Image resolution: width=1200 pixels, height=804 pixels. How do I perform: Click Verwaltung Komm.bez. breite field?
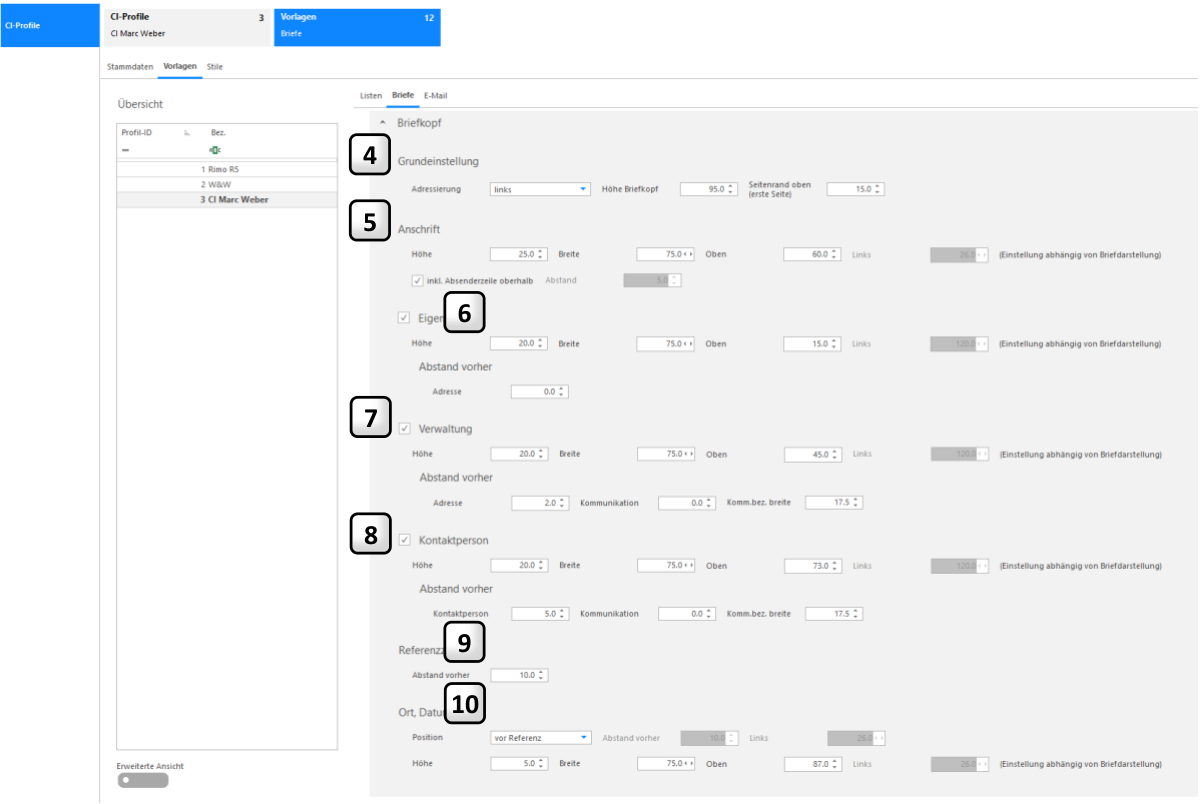click(x=834, y=503)
